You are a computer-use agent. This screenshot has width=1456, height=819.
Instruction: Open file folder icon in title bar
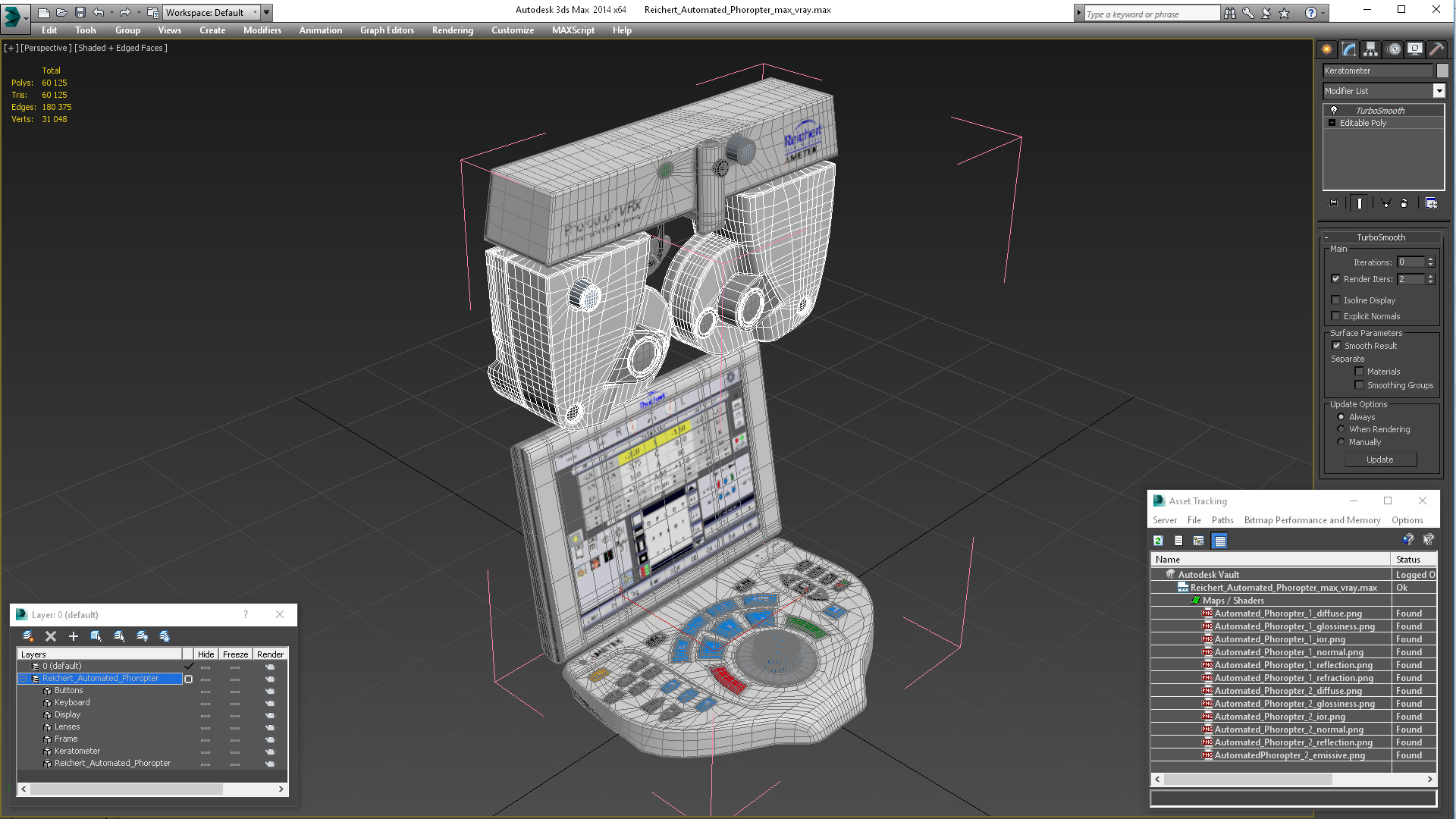coord(62,12)
